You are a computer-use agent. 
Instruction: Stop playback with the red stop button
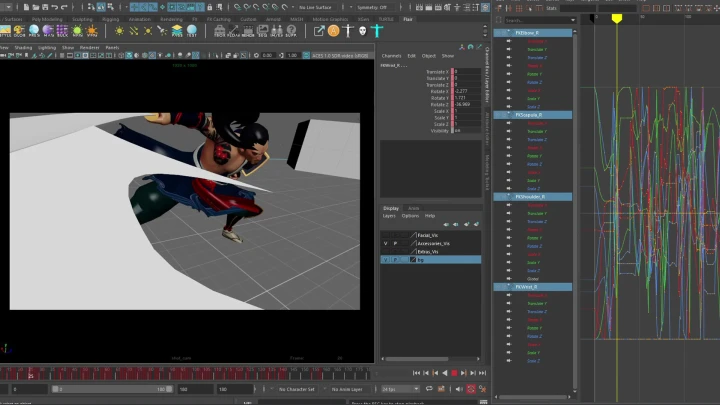tap(454, 373)
